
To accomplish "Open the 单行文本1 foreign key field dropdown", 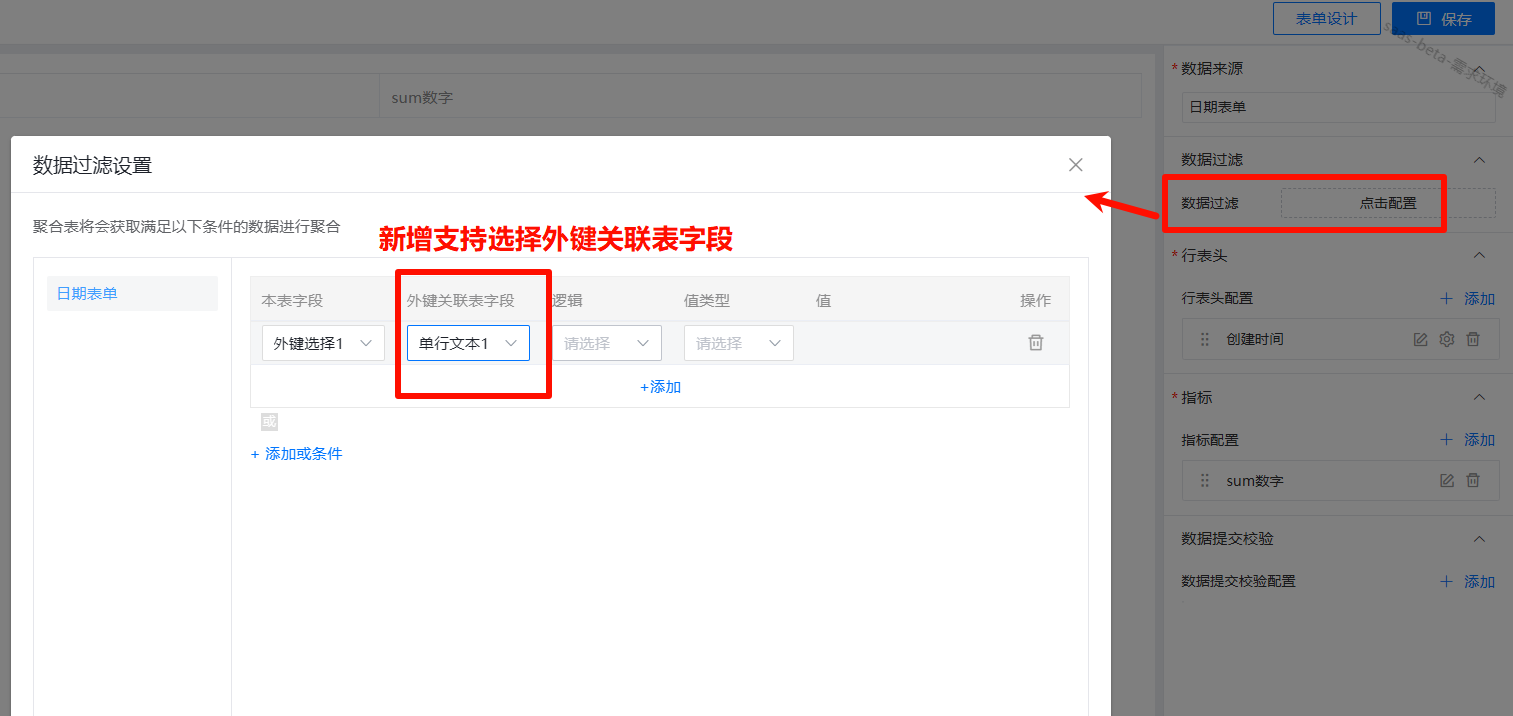I will [468, 343].
